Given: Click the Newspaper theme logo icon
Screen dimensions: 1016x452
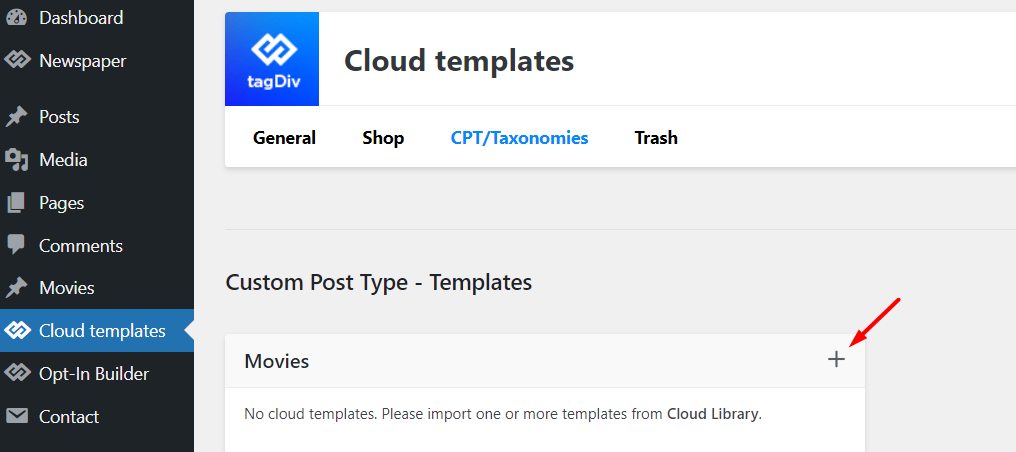Looking at the screenshot, I should (17, 61).
